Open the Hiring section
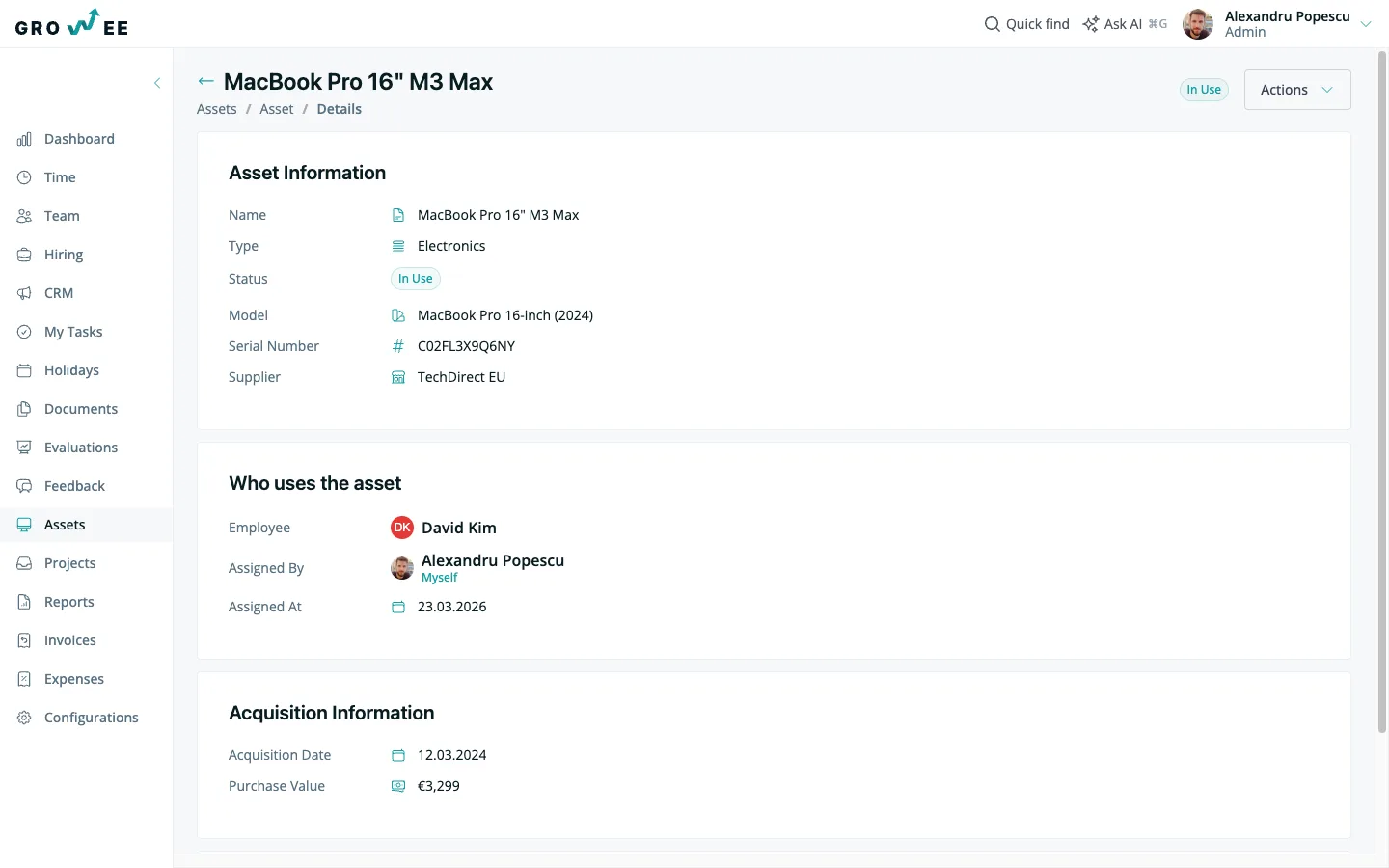The image size is (1389, 868). (87, 255)
